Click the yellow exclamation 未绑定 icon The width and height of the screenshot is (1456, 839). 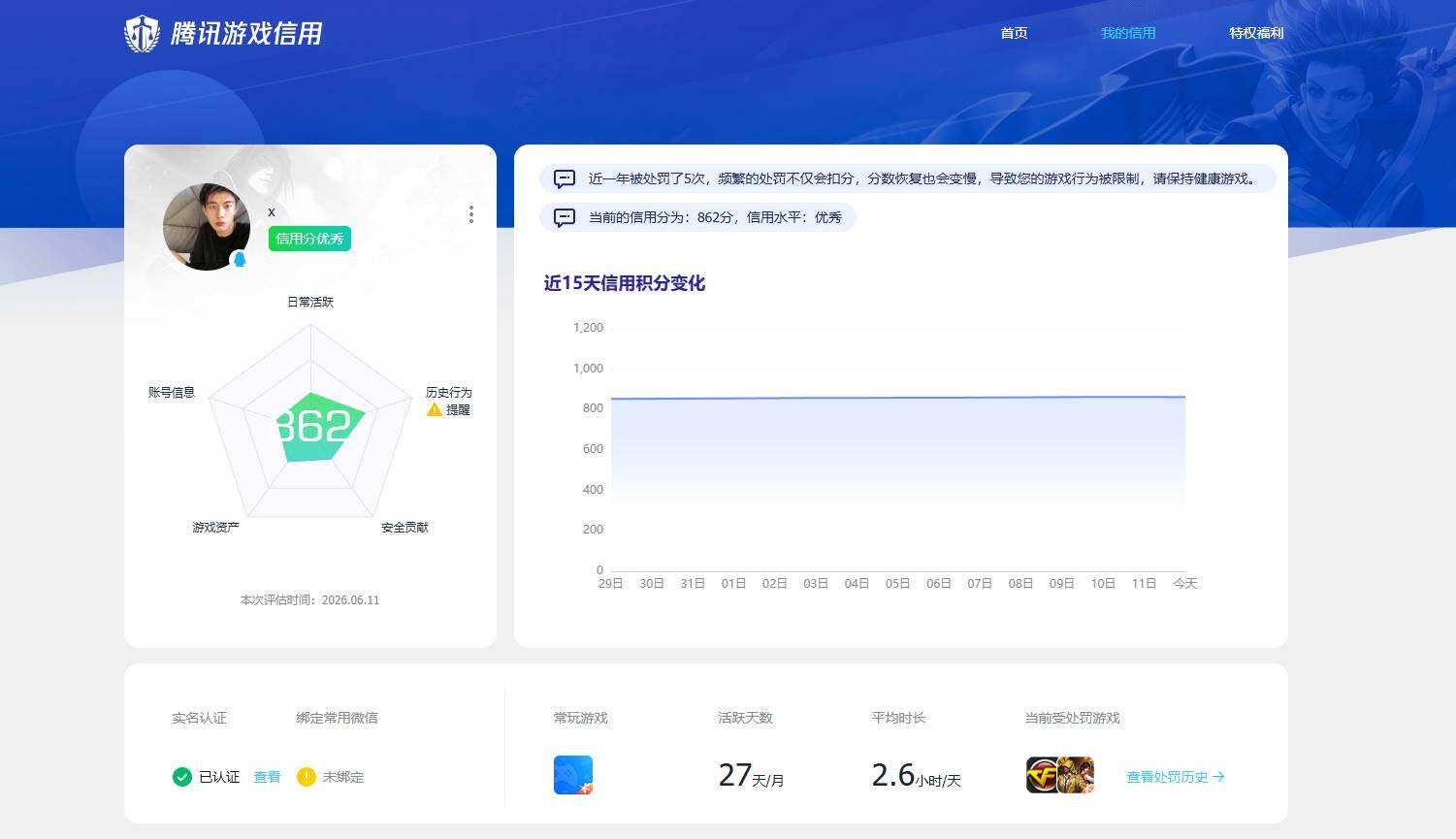(306, 777)
